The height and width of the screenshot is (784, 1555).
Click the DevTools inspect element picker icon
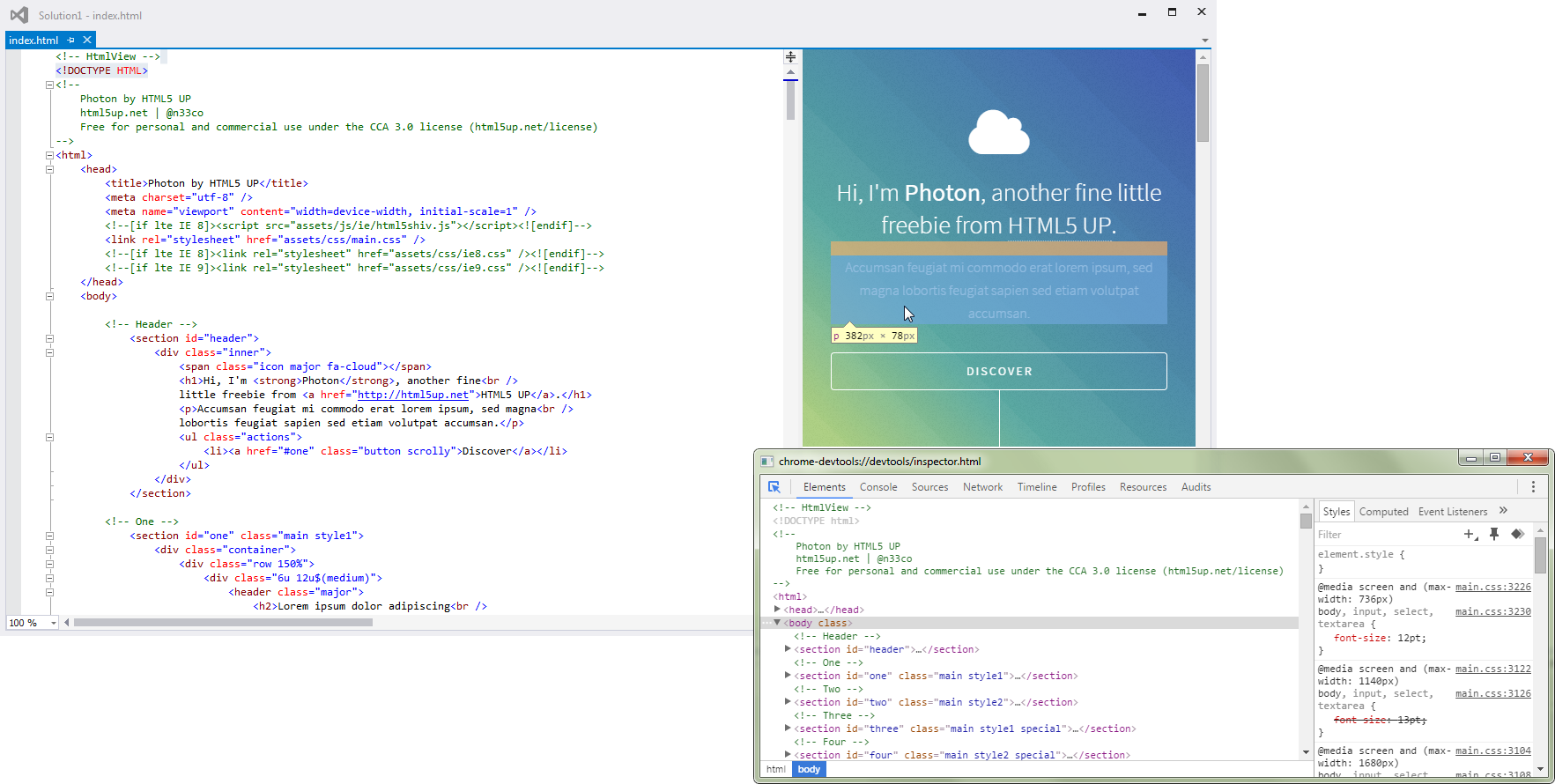click(774, 487)
